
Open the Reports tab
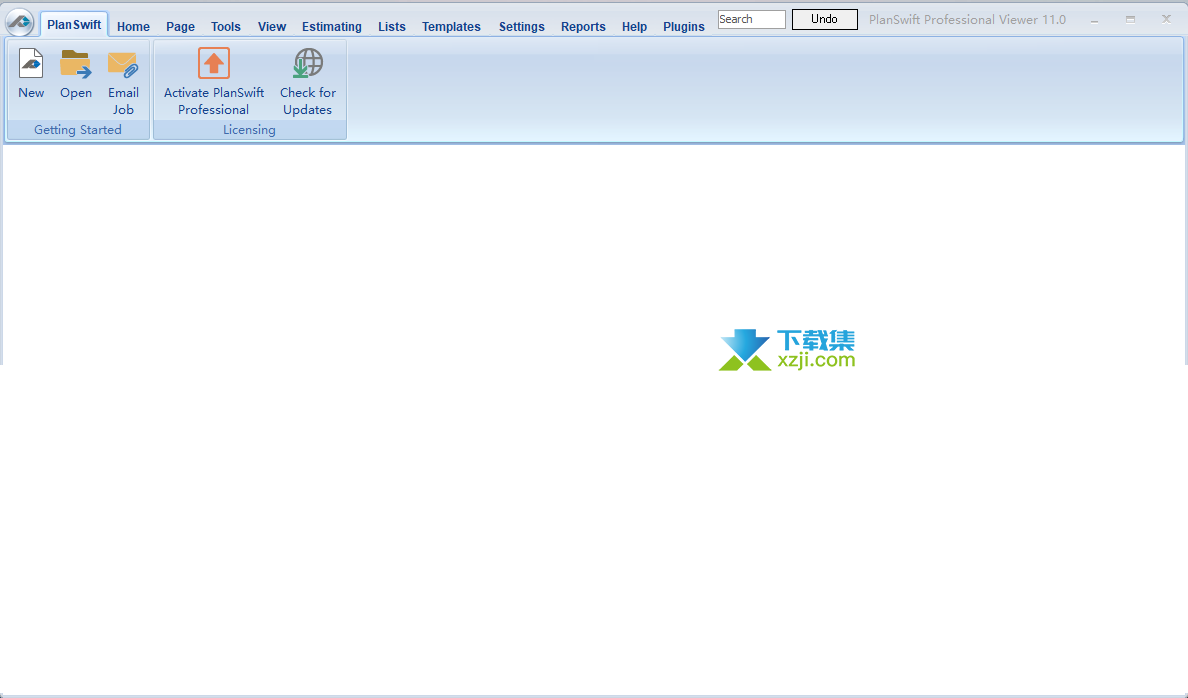click(x=583, y=27)
